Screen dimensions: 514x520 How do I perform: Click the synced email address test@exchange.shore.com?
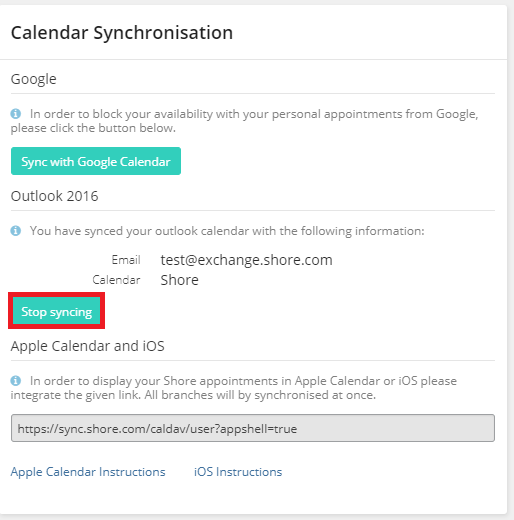pyautogui.click(x=247, y=260)
